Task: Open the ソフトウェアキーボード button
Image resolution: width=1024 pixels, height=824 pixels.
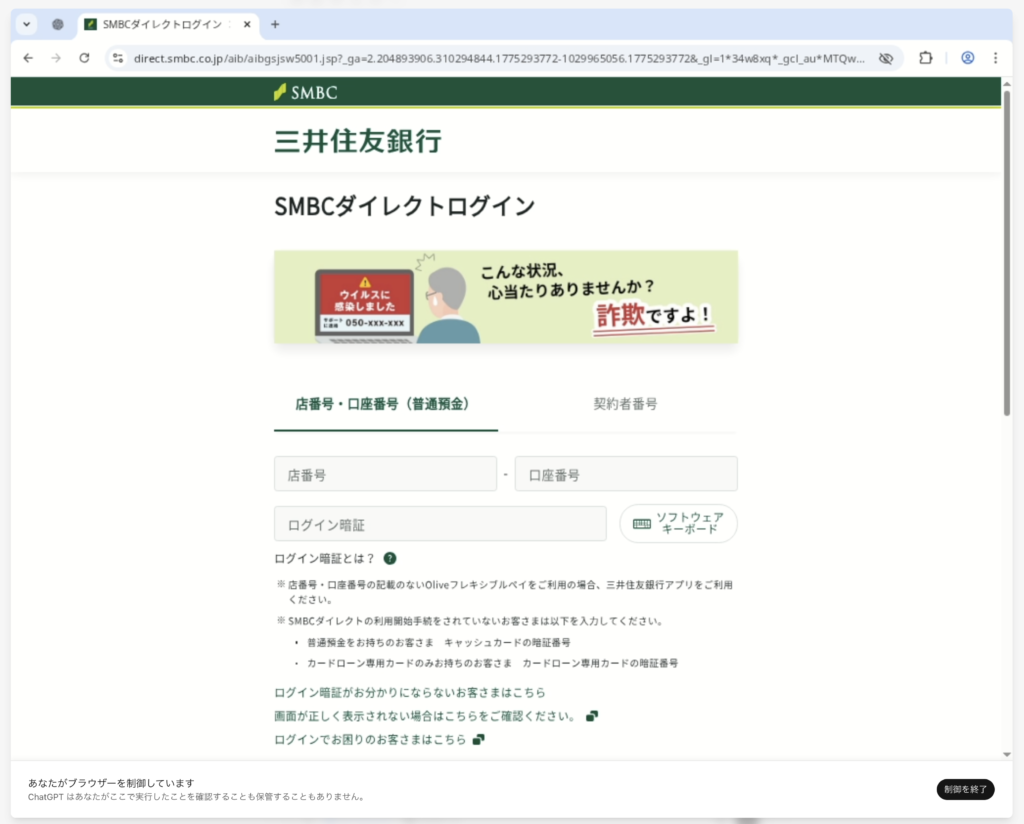Action: point(678,523)
